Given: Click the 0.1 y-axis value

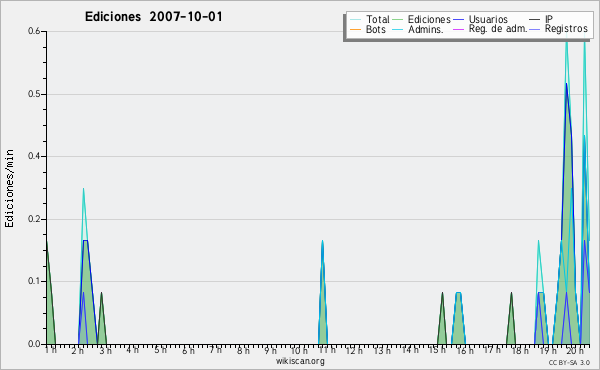Looking at the screenshot, I should pyautogui.click(x=34, y=282).
